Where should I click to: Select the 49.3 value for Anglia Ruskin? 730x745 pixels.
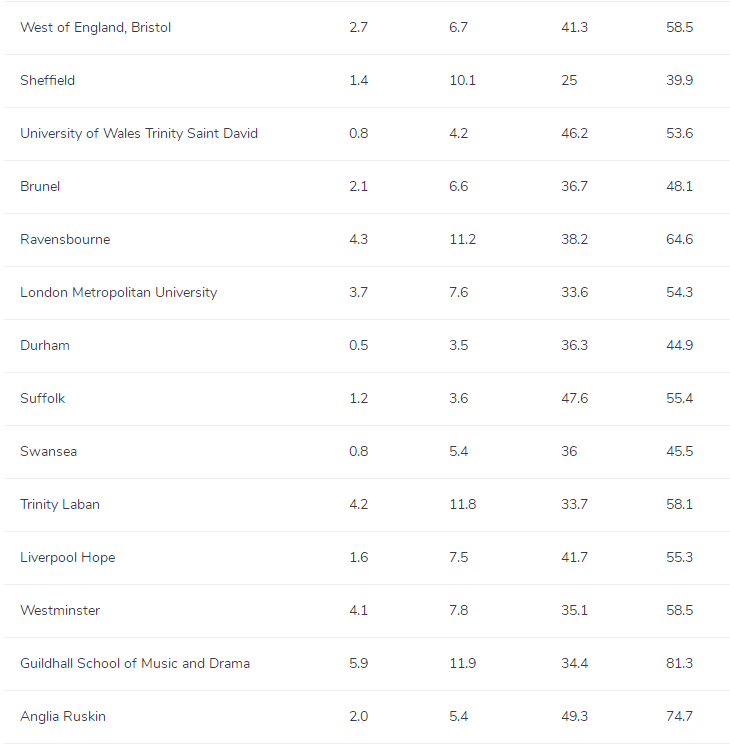574,716
